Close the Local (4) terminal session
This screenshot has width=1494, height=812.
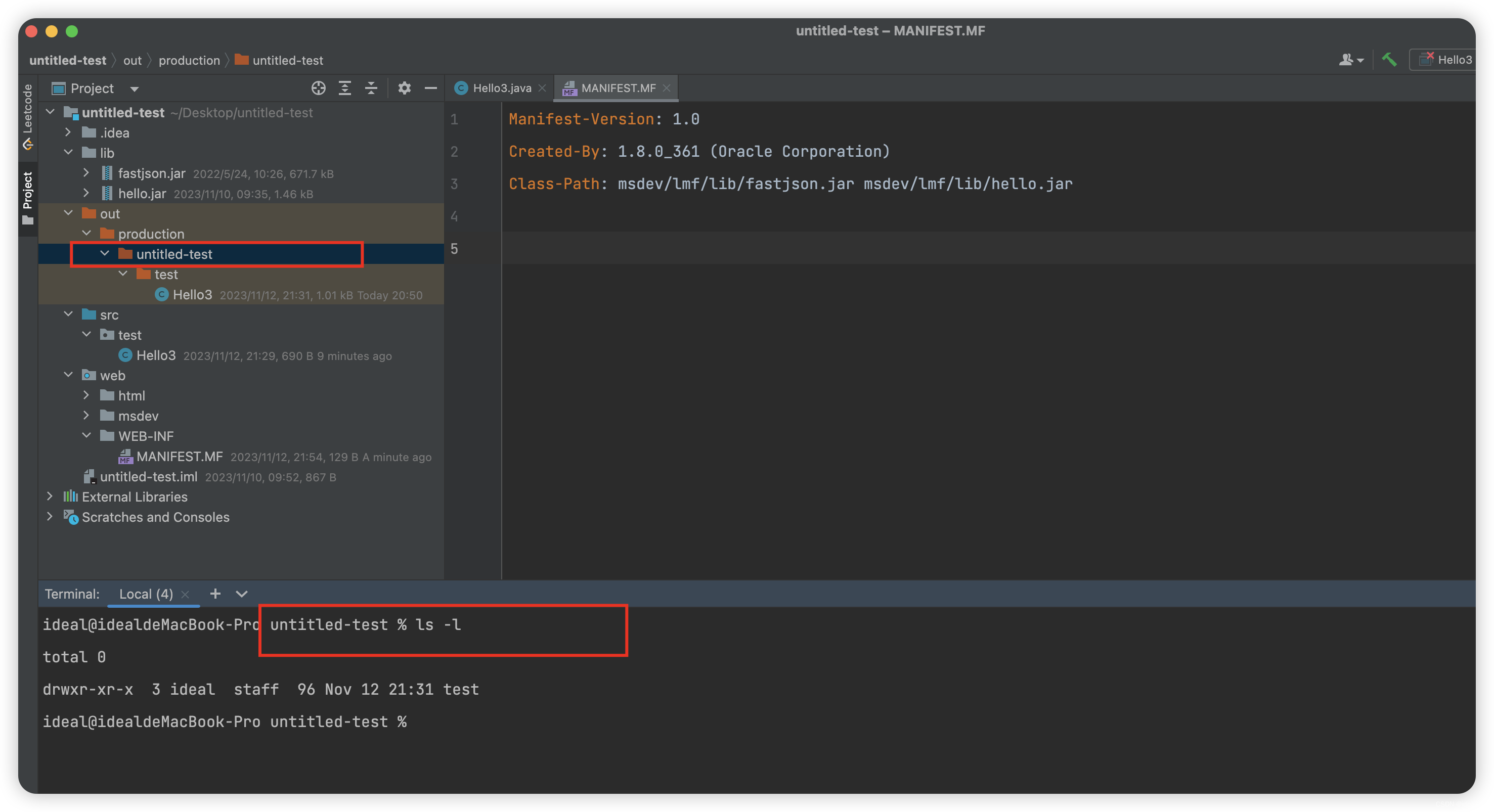[186, 595]
